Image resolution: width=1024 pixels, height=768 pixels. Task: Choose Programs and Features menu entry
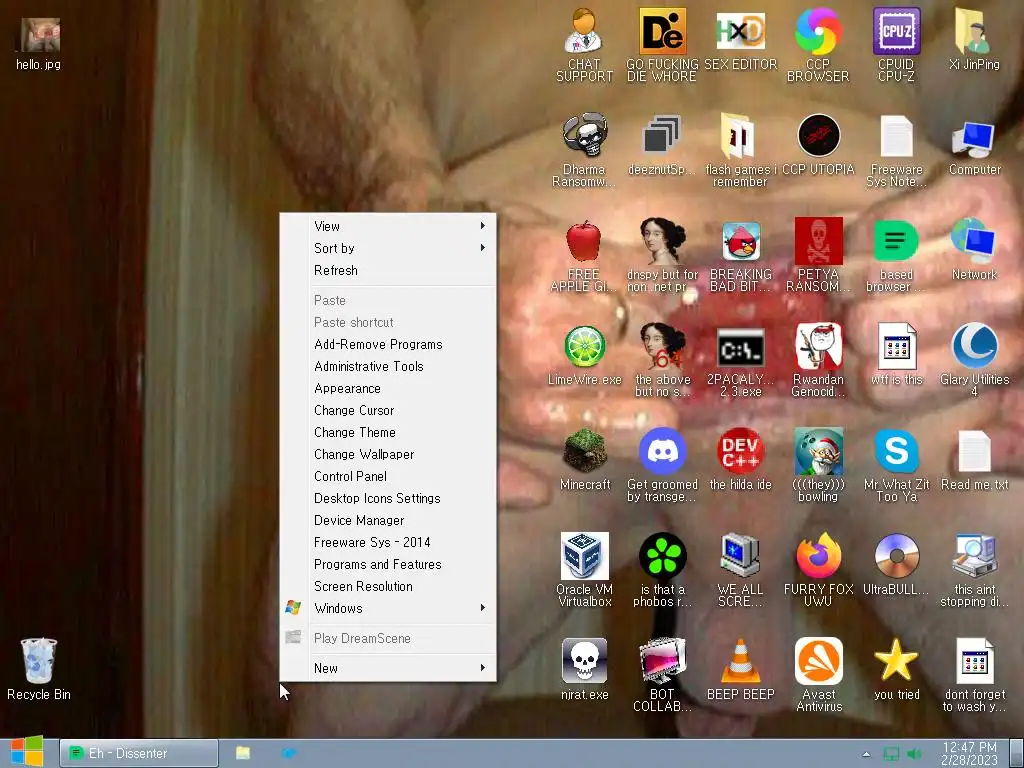(388, 564)
